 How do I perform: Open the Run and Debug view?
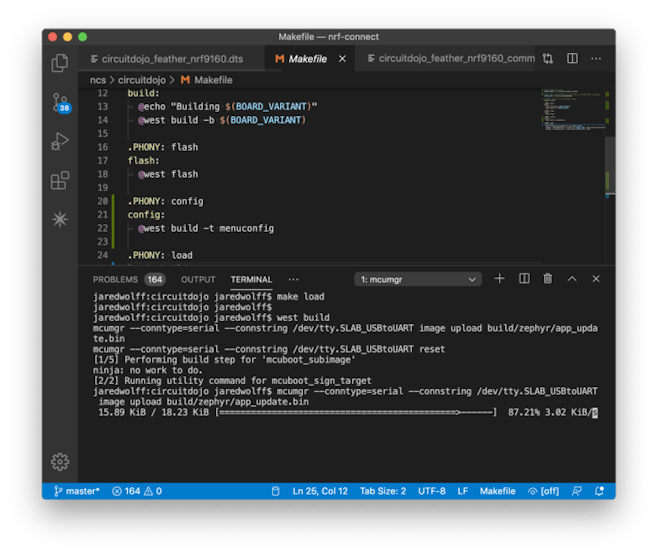pyautogui.click(x=60, y=141)
